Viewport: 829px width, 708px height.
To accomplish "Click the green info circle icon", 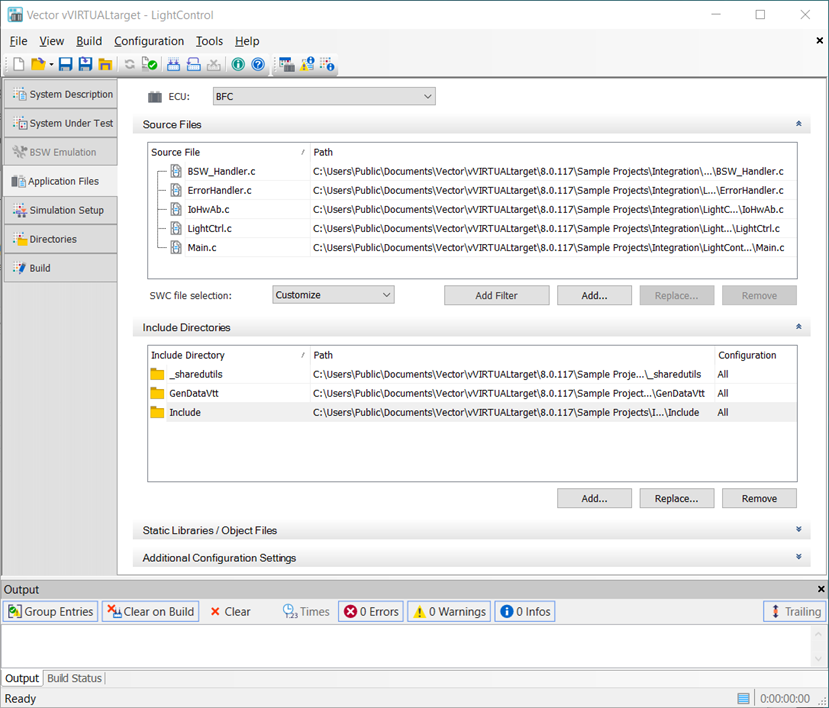I will [x=238, y=65].
